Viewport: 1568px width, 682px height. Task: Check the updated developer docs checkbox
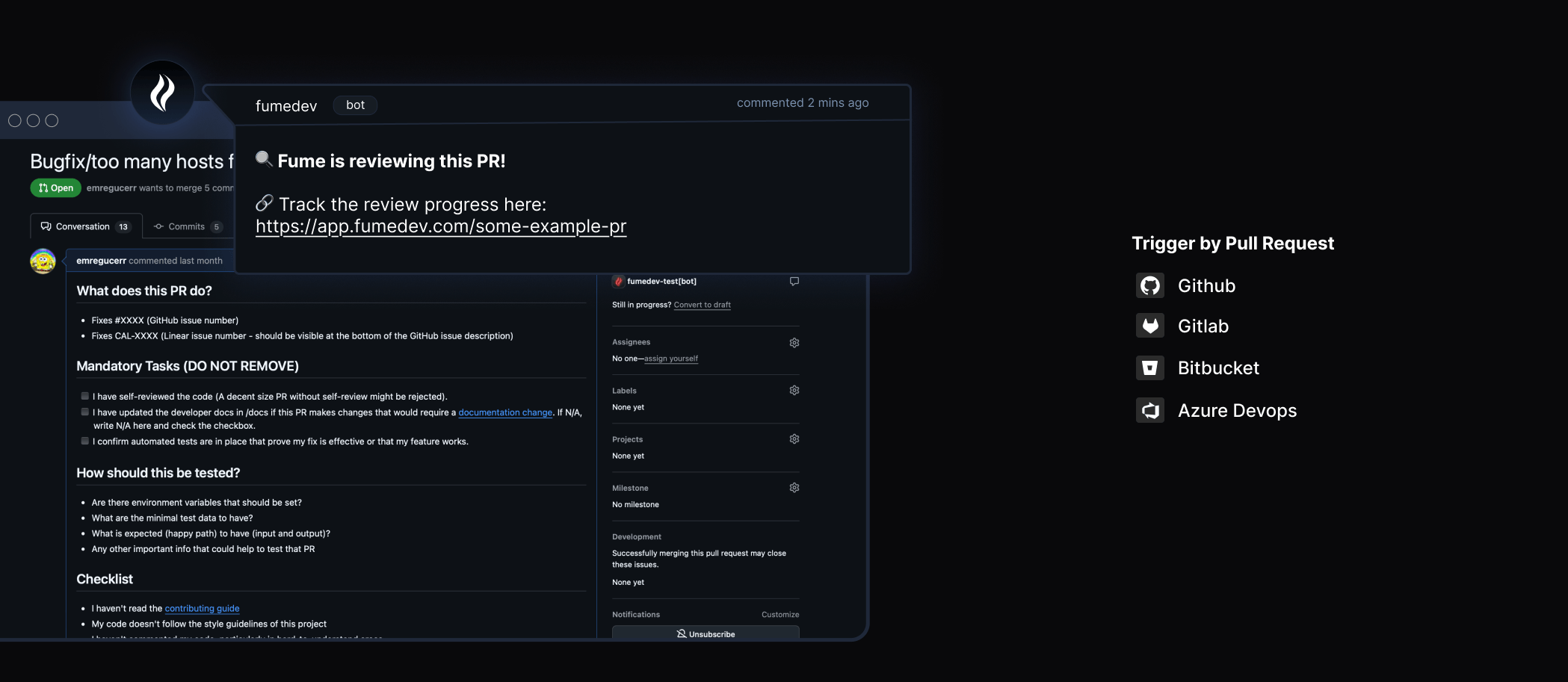point(85,412)
